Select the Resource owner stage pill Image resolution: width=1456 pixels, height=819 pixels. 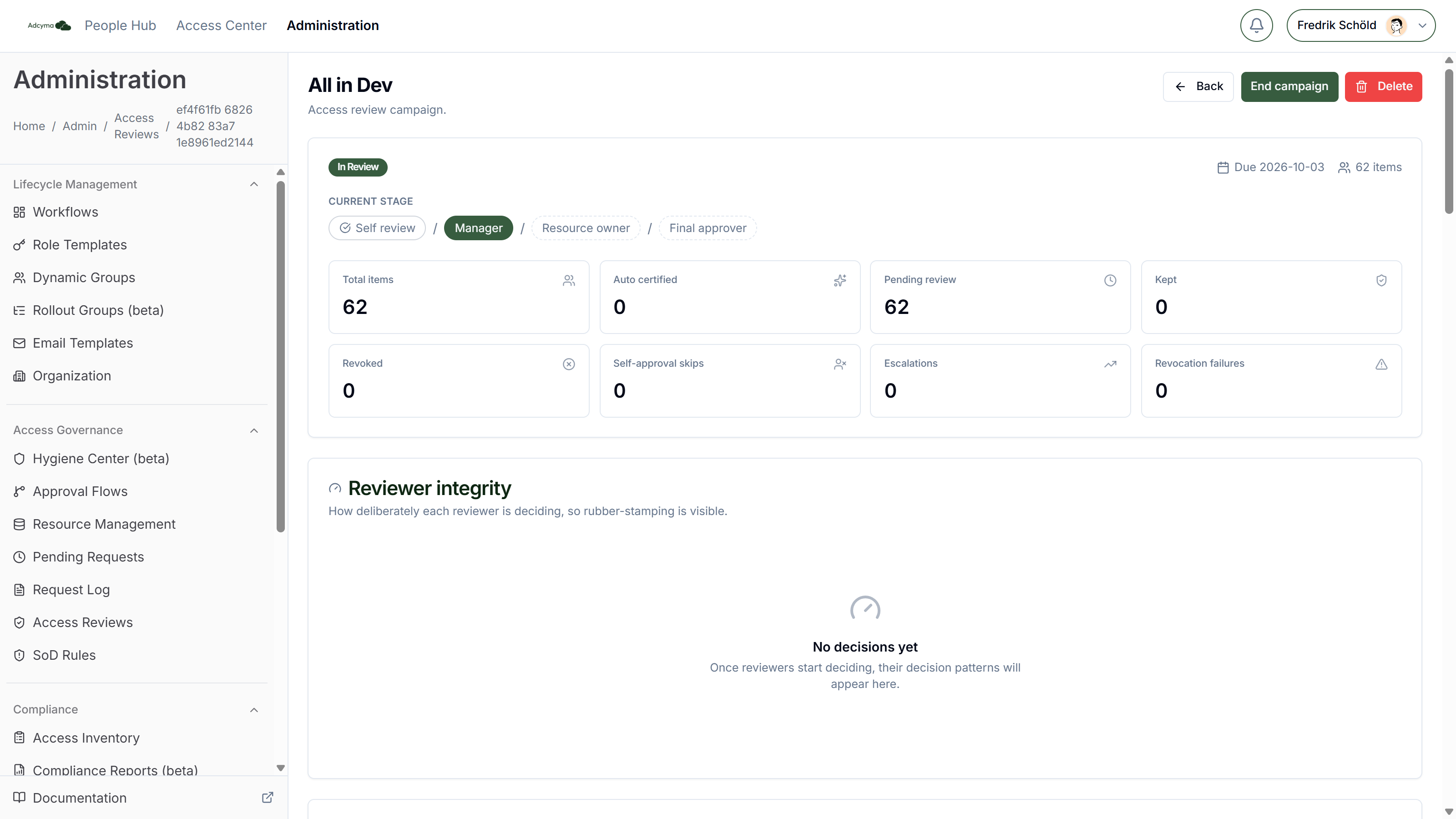(x=586, y=228)
